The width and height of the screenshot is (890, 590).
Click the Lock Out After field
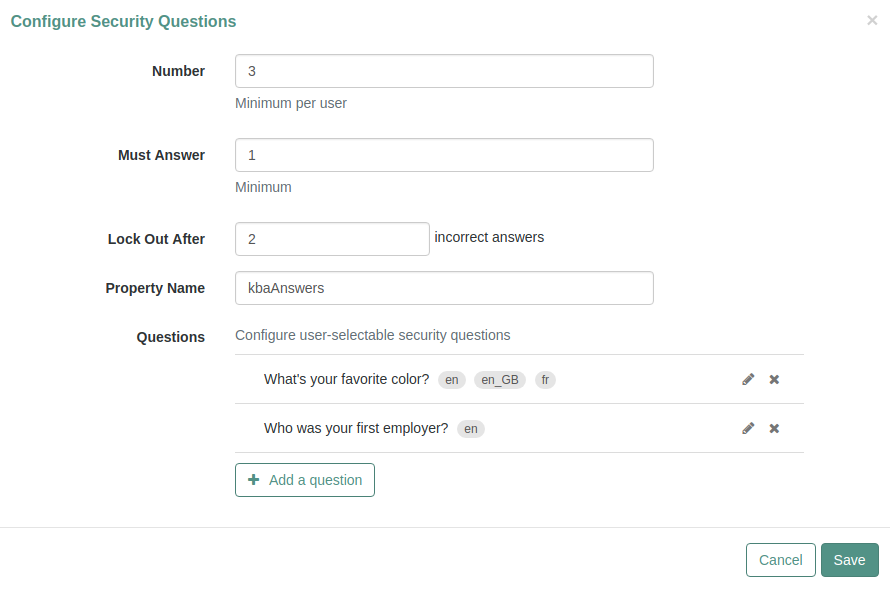(x=333, y=239)
